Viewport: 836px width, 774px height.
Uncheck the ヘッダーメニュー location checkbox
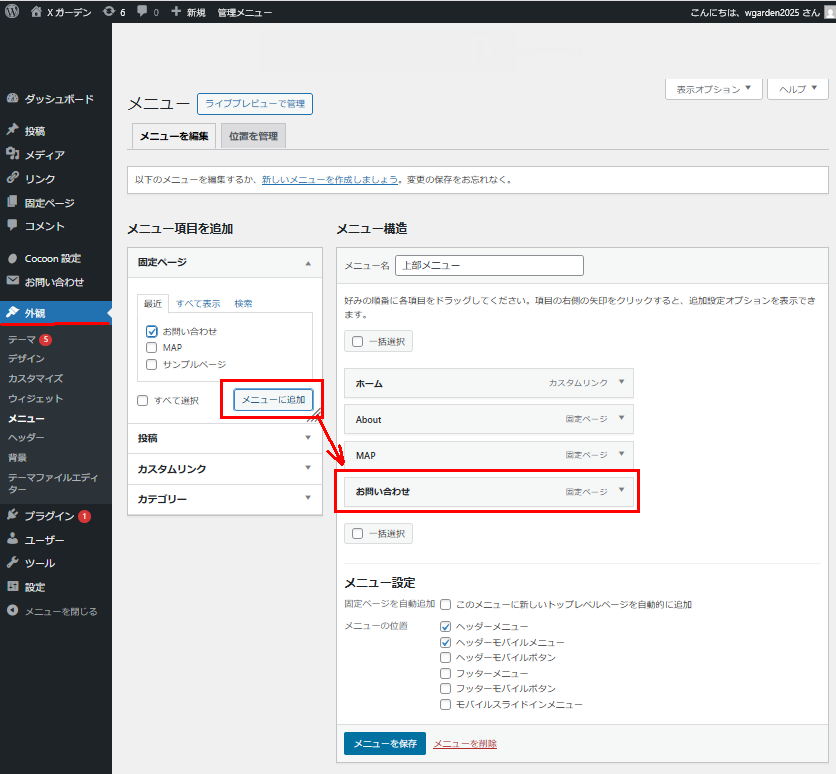(446, 626)
